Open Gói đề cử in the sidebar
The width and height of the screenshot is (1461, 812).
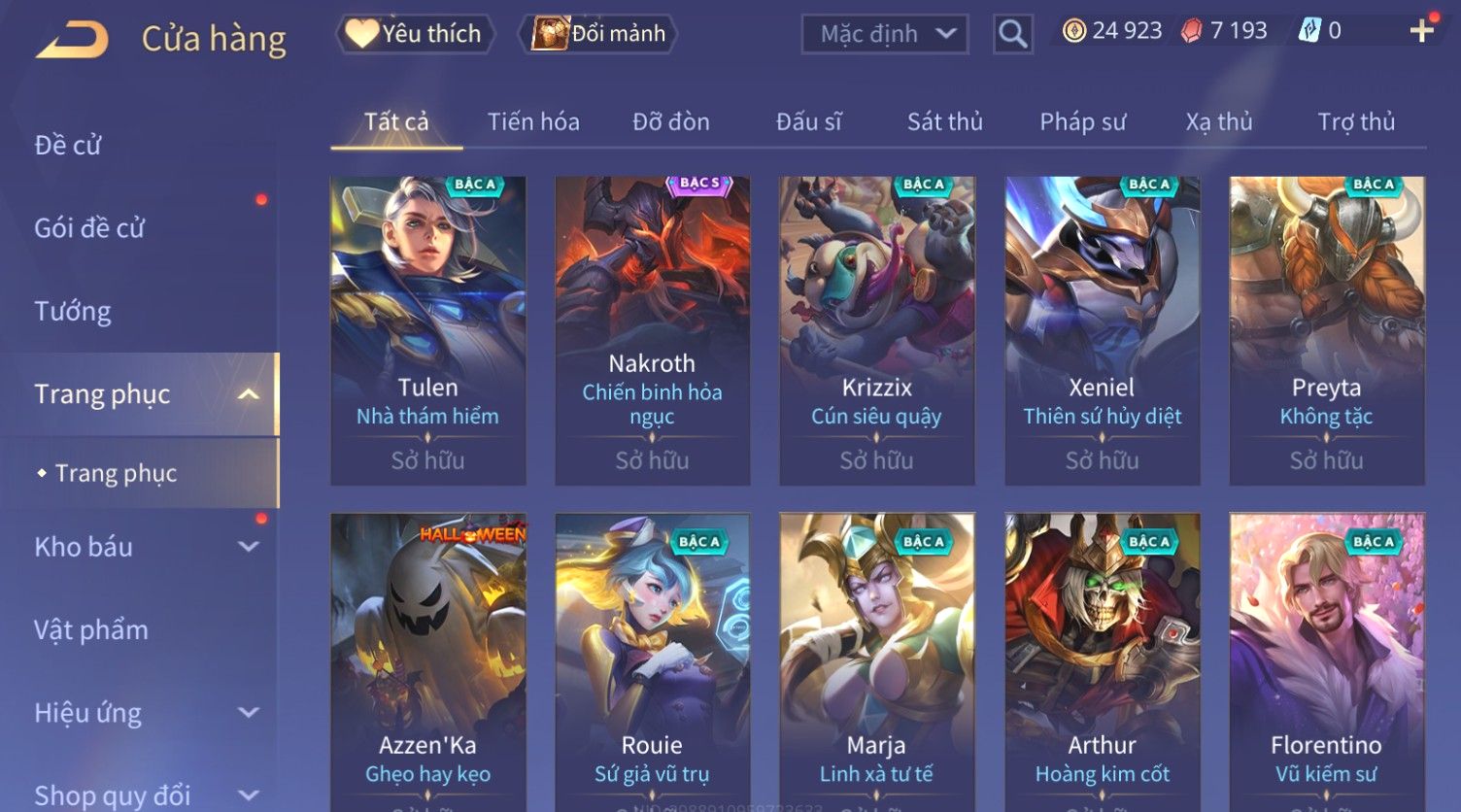[x=89, y=228]
